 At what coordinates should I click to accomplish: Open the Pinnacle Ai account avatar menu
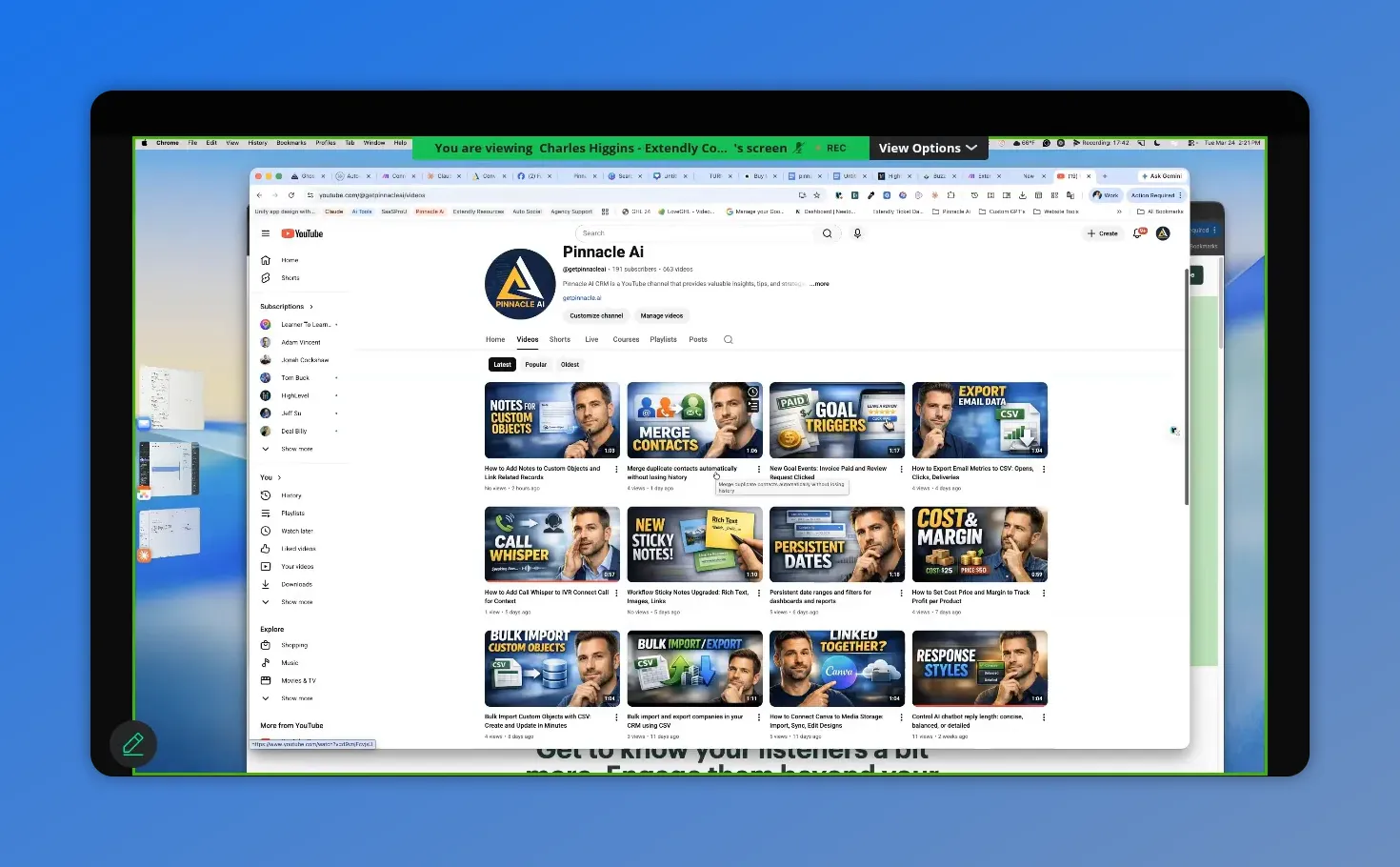pos(1162,232)
